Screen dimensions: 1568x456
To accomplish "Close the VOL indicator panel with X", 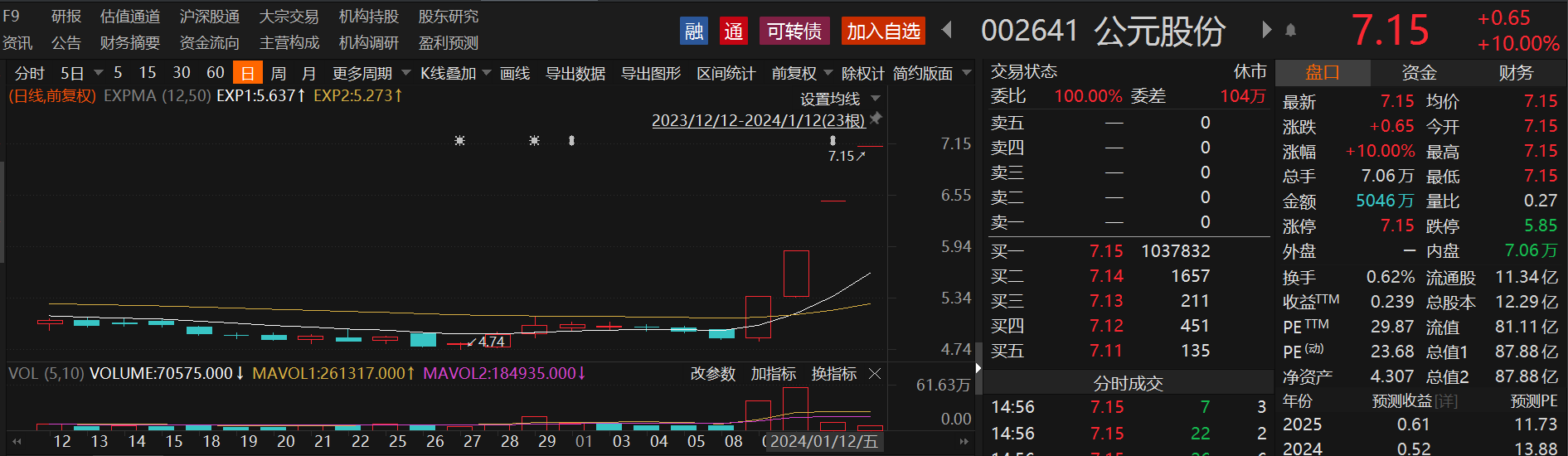I will point(875,374).
